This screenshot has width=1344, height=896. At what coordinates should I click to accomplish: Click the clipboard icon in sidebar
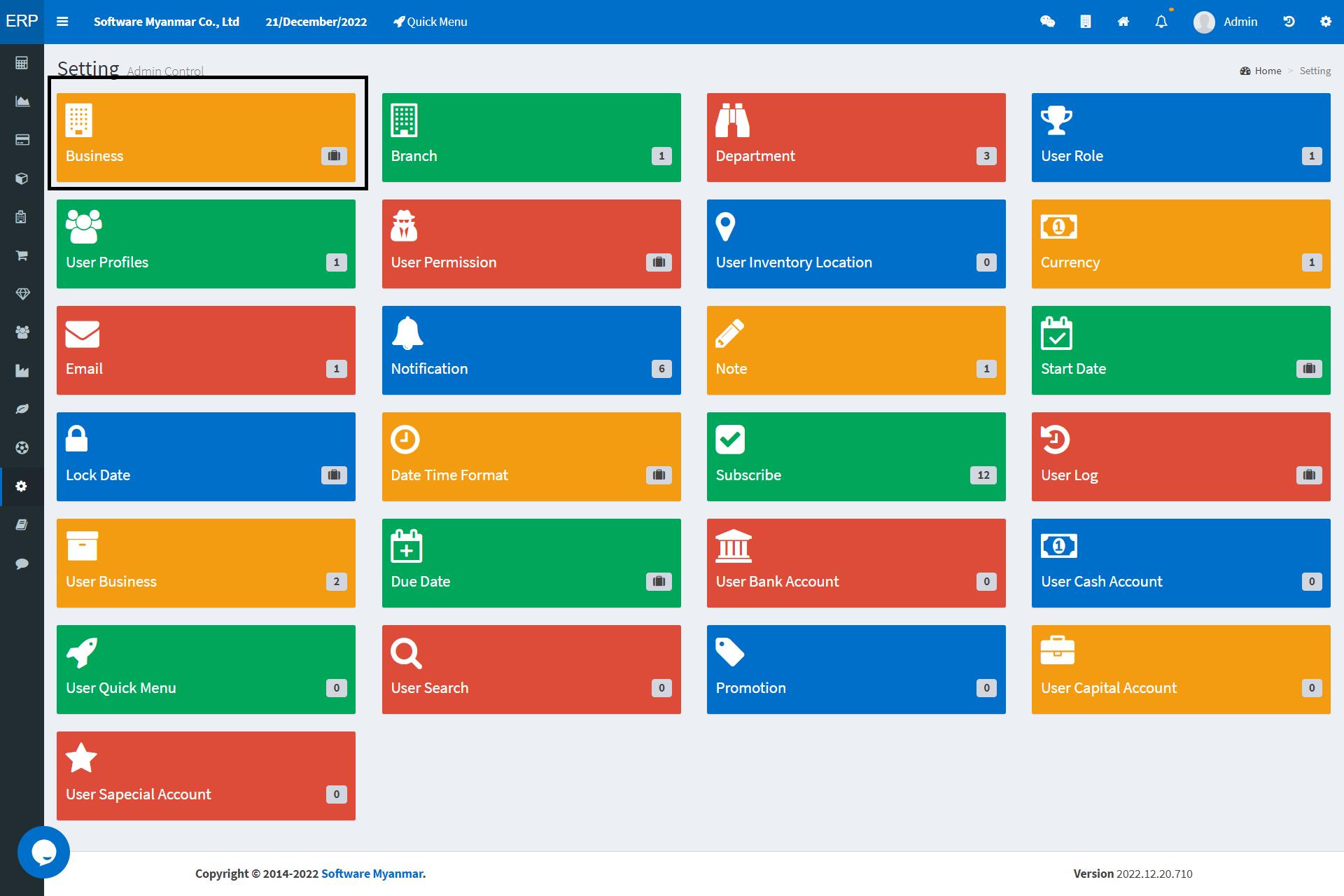click(22, 217)
